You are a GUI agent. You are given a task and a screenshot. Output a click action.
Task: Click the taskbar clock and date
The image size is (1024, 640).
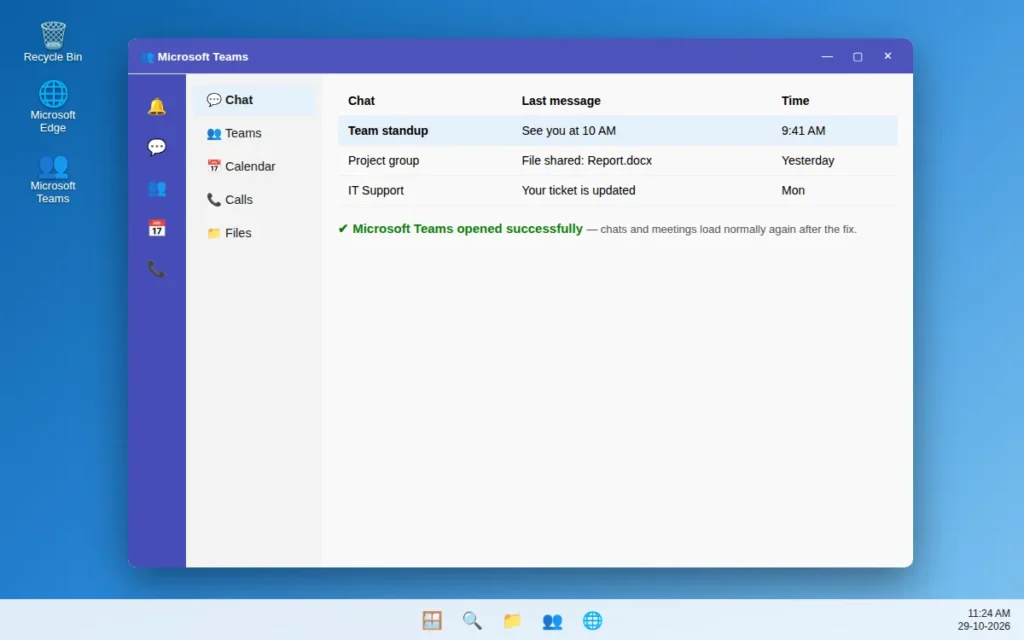point(984,620)
